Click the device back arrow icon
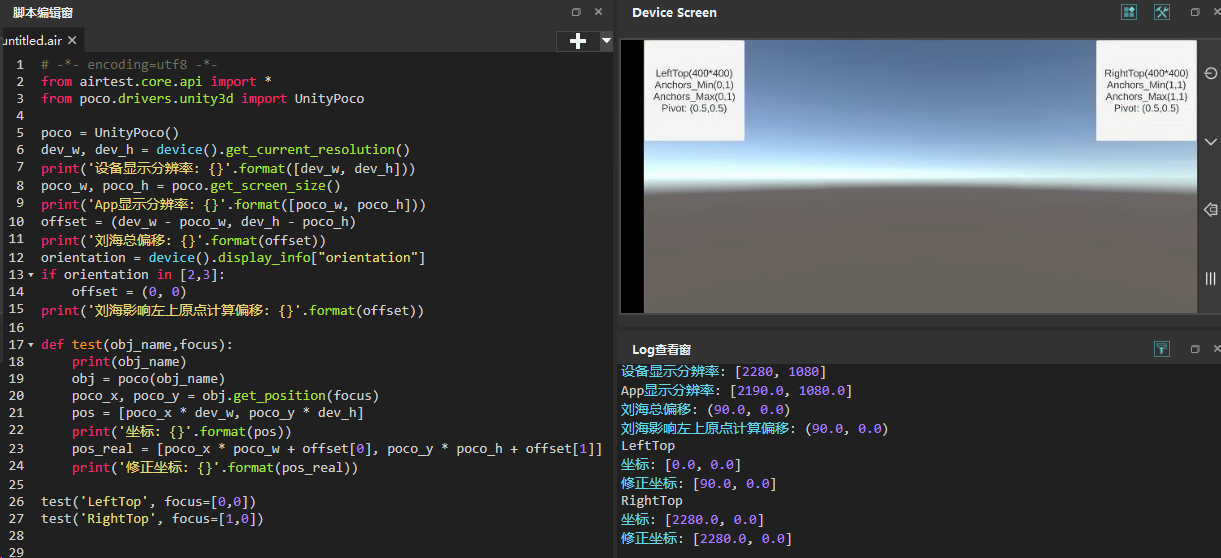Image resolution: width=1221 pixels, height=558 pixels. click(x=1210, y=210)
